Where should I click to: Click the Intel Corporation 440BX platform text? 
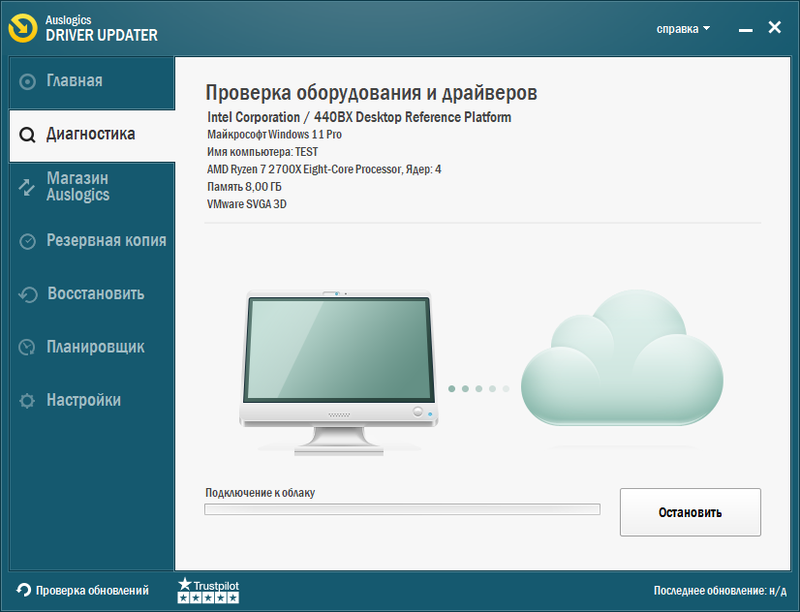pos(359,117)
